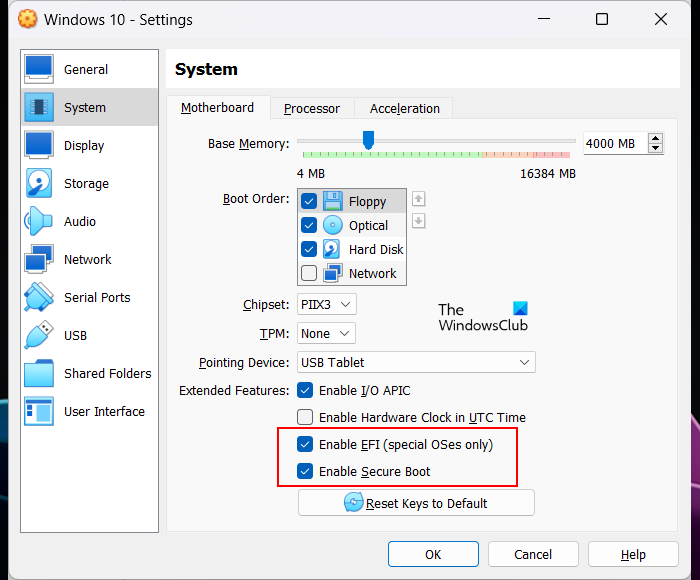Image resolution: width=700 pixels, height=580 pixels.
Task: Select the Hard Disk row in Boot Order
Action: tap(352, 249)
